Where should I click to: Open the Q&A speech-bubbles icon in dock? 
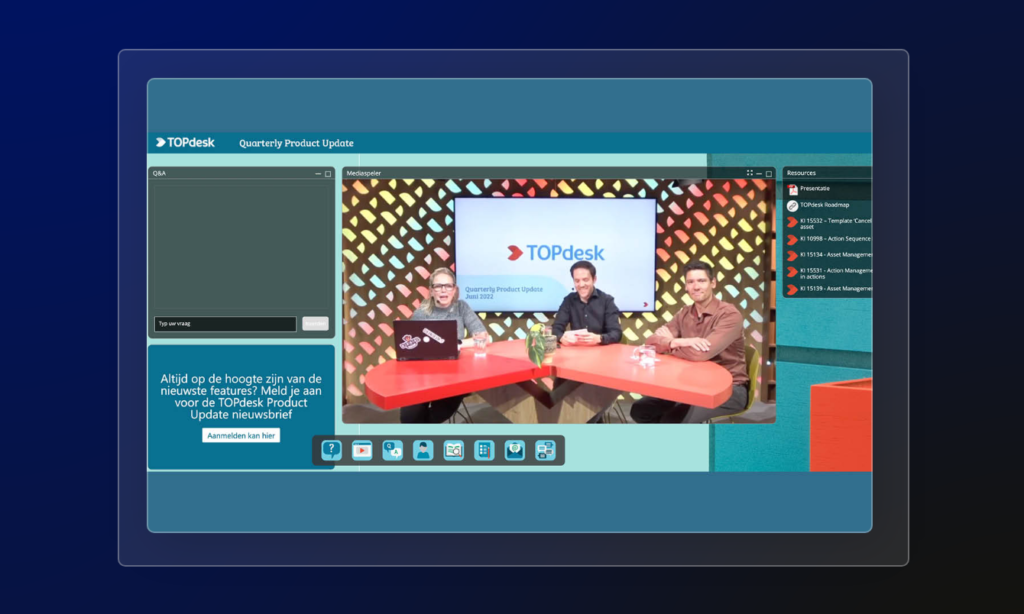pos(392,450)
